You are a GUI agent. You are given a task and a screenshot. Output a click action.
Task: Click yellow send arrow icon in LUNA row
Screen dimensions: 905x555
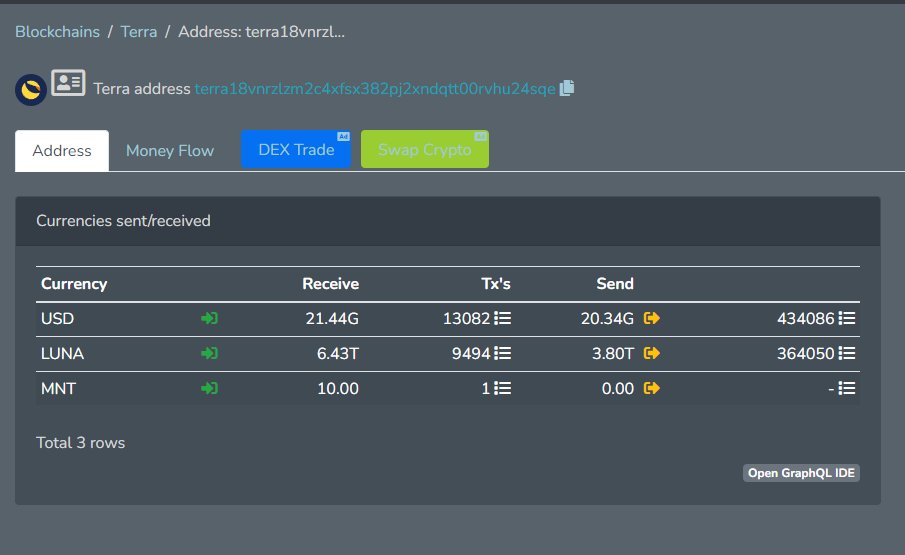point(652,353)
